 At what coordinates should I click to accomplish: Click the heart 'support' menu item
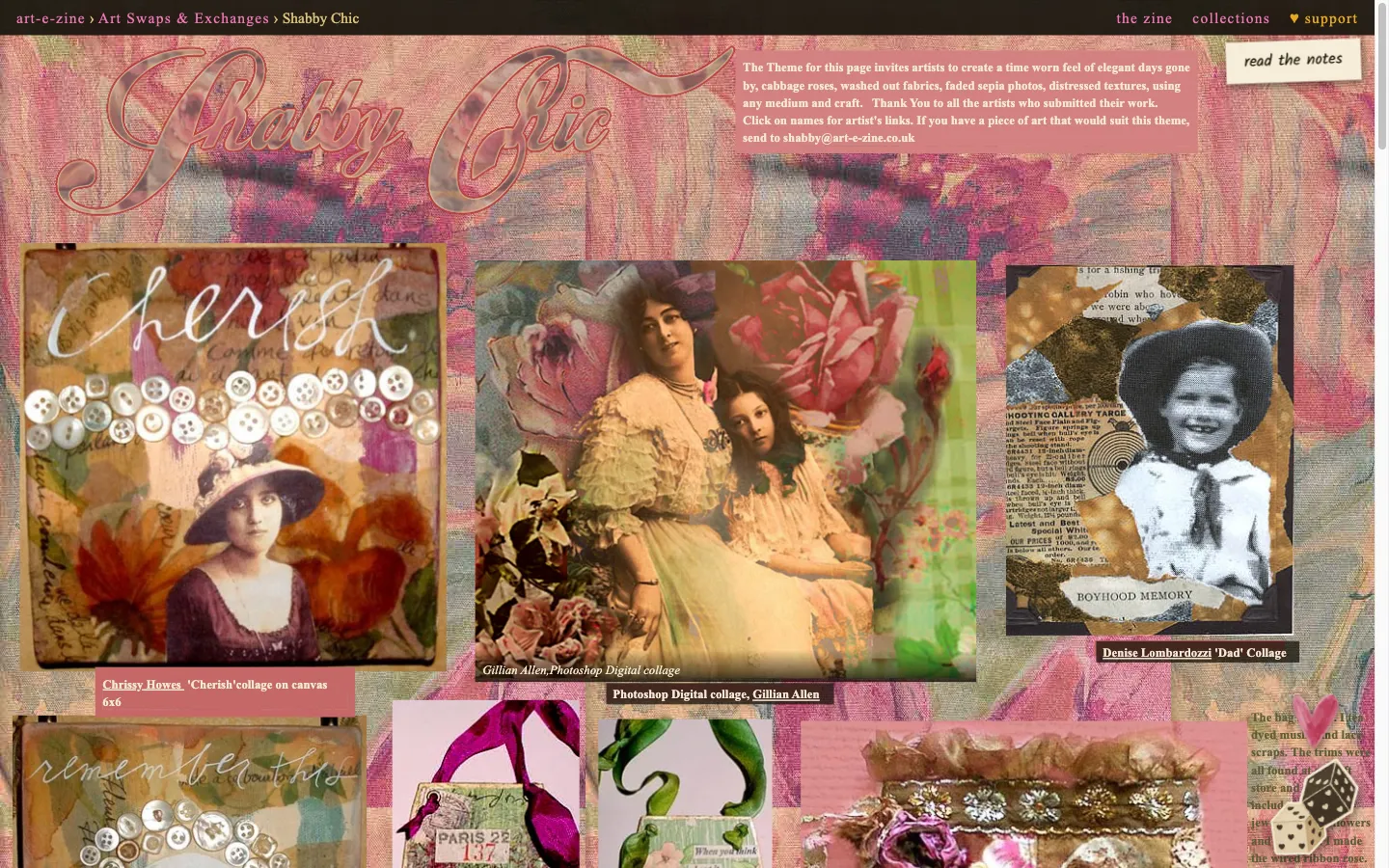(x=1323, y=18)
